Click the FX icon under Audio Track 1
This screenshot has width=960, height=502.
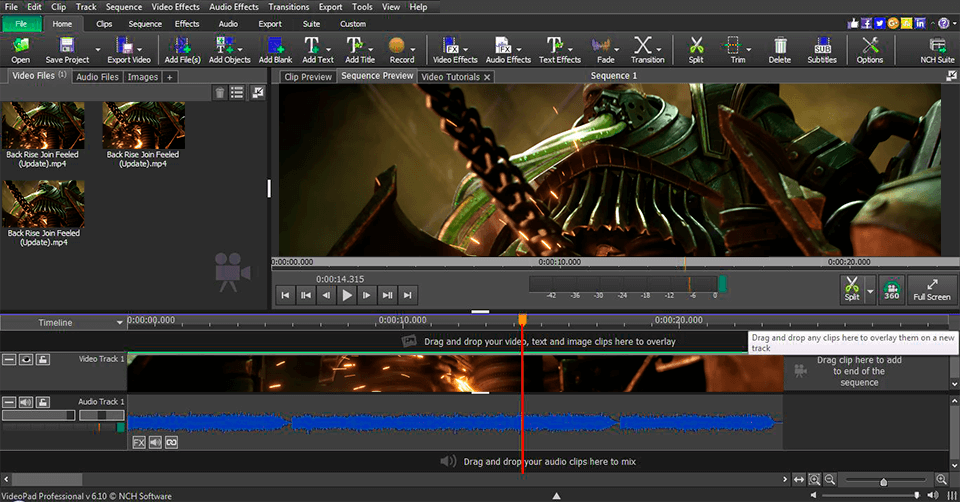(x=139, y=442)
